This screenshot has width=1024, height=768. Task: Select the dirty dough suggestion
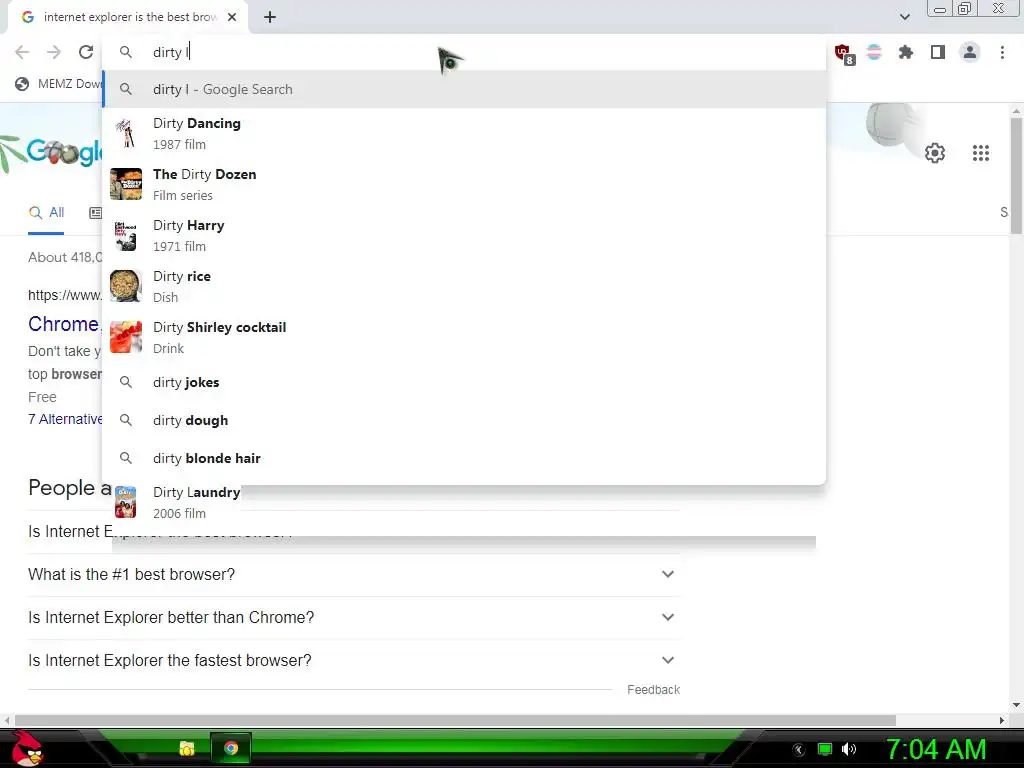pyautogui.click(x=464, y=421)
